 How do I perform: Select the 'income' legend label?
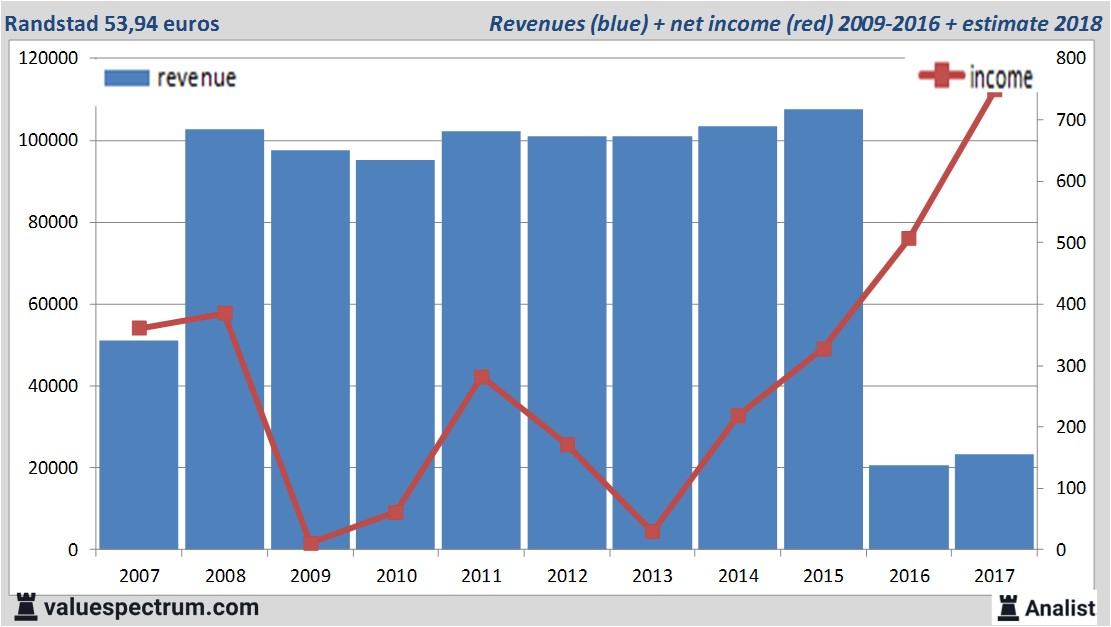pos(1000,77)
